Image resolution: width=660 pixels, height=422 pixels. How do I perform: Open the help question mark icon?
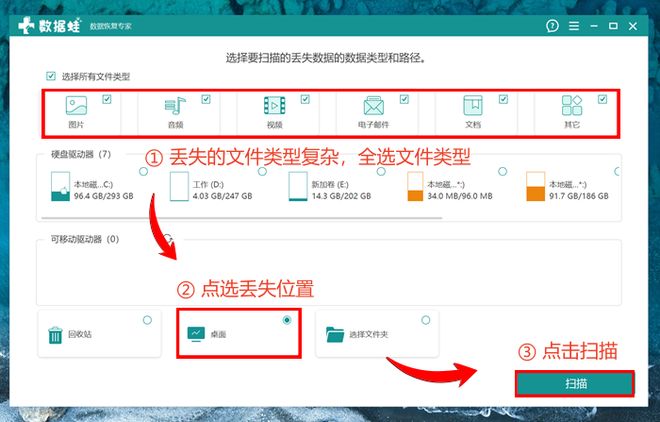click(x=552, y=26)
